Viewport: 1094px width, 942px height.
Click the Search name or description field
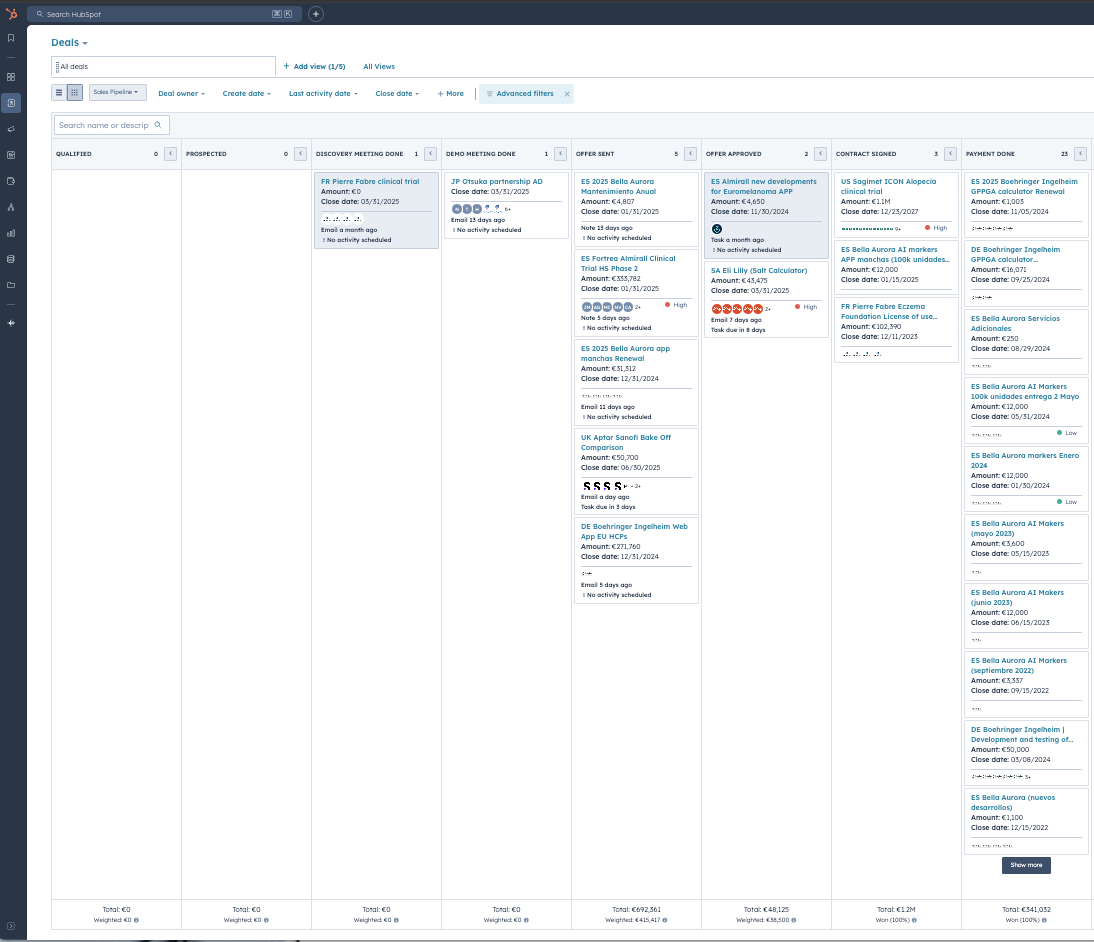click(x=111, y=125)
